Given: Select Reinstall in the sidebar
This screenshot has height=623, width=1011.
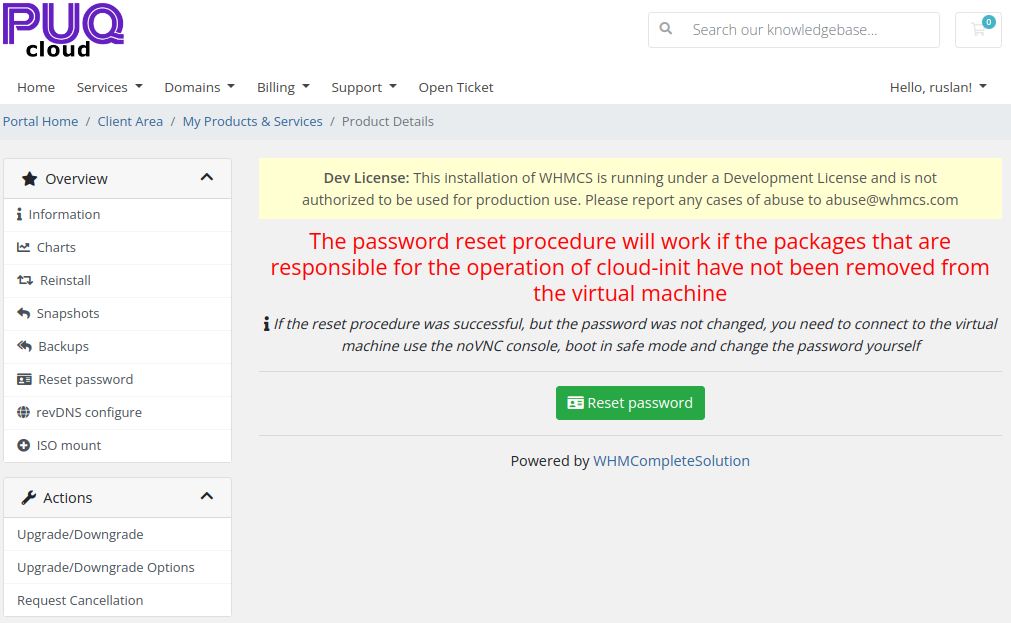Looking at the screenshot, I should pos(117,281).
